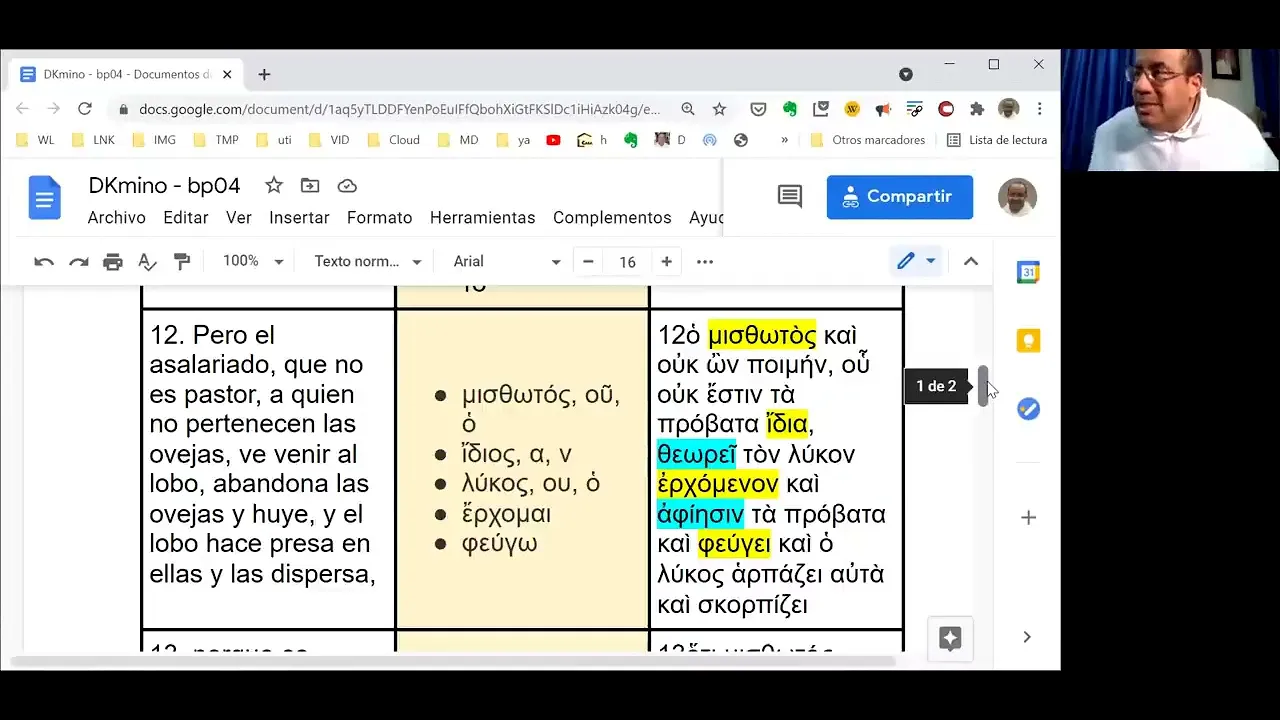Image resolution: width=1280 pixels, height=720 pixels.
Task: Star the DKmino - bp04 document
Action: (x=273, y=185)
